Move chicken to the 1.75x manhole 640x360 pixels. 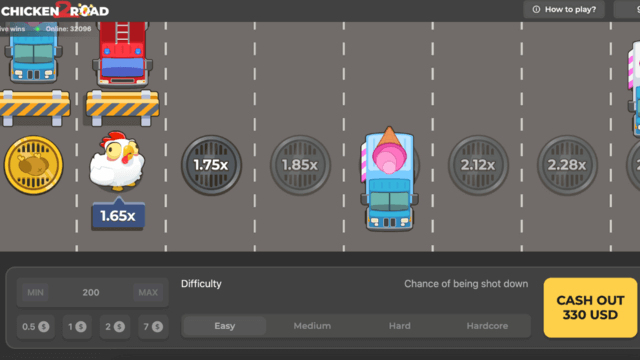(211, 165)
